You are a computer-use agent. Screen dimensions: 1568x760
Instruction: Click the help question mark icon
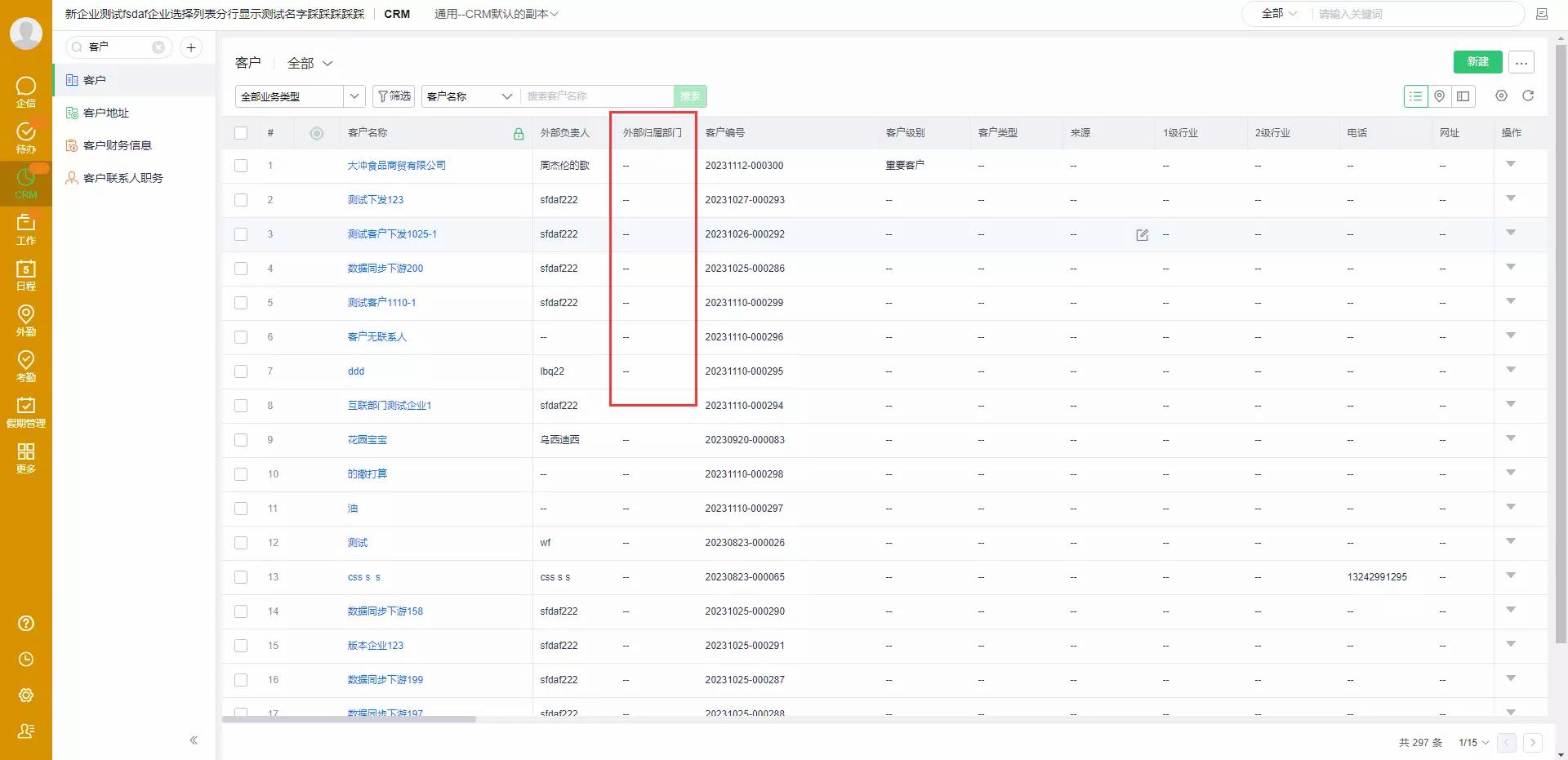(x=26, y=624)
